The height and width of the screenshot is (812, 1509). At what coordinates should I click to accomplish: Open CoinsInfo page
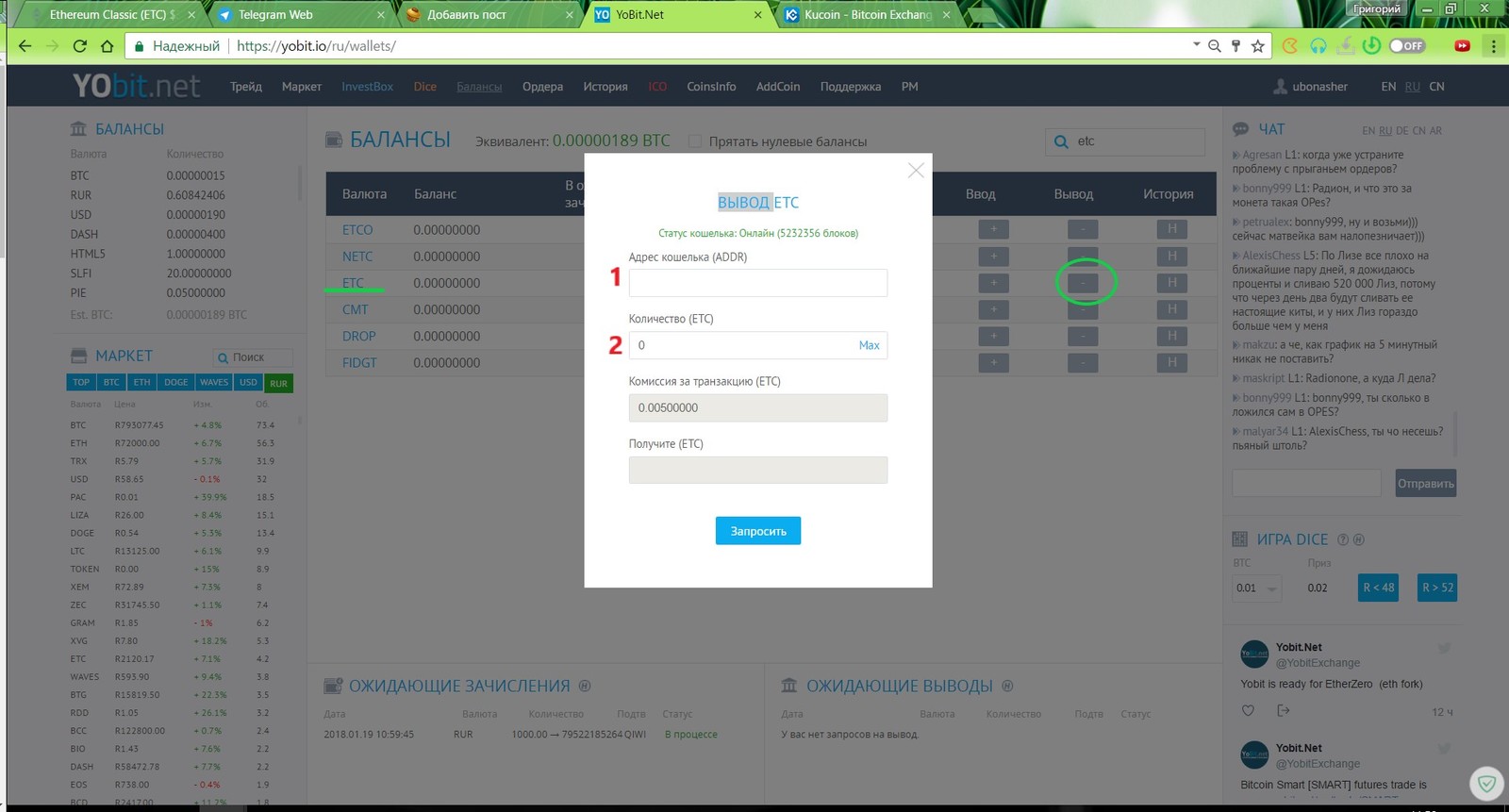[x=711, y=86]
